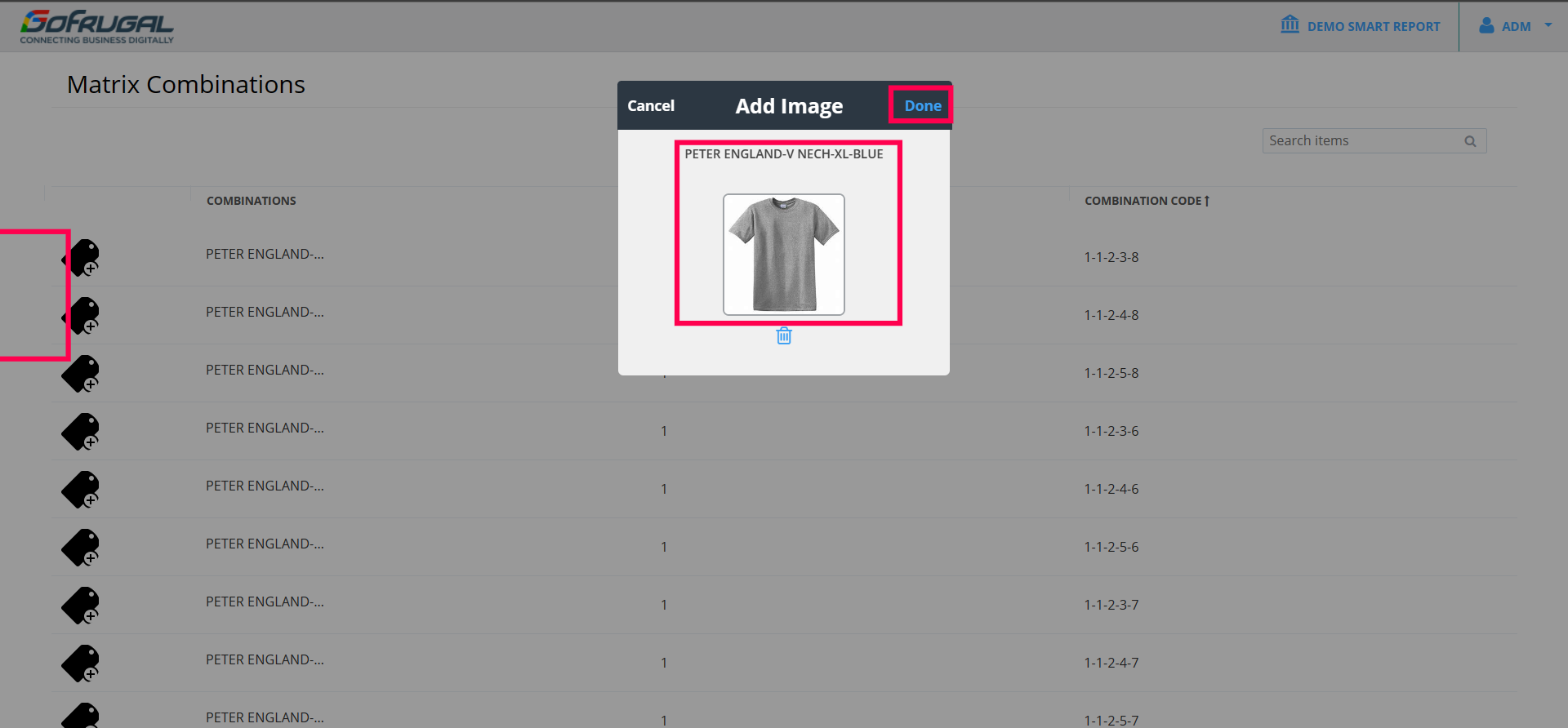Select combination code 1-1-2-3-6
The height and width of the screenshot is (728, 1568).
click(1111, 431)
